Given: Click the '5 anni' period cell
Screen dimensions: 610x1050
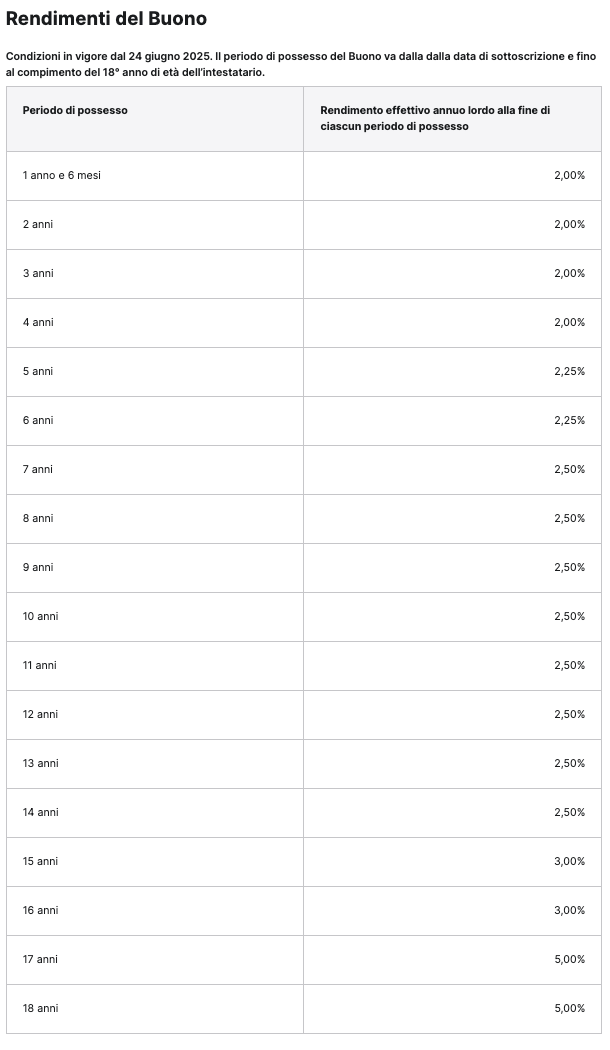Looking at the screenshot, I should point(38,371).
